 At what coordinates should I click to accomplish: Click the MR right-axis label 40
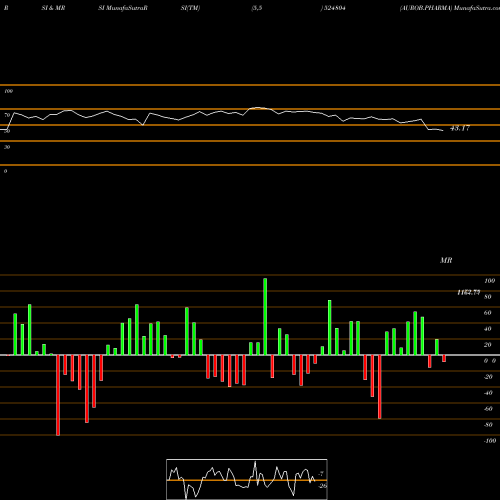point(488,329)
